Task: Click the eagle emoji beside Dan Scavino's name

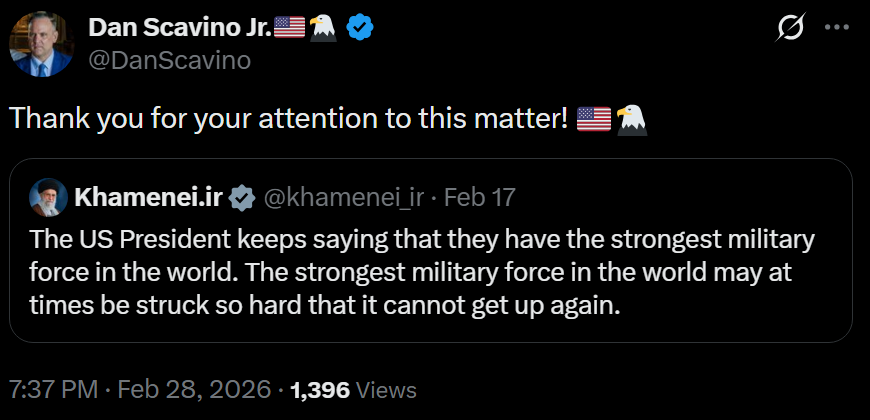Action: tap(322, 28)
